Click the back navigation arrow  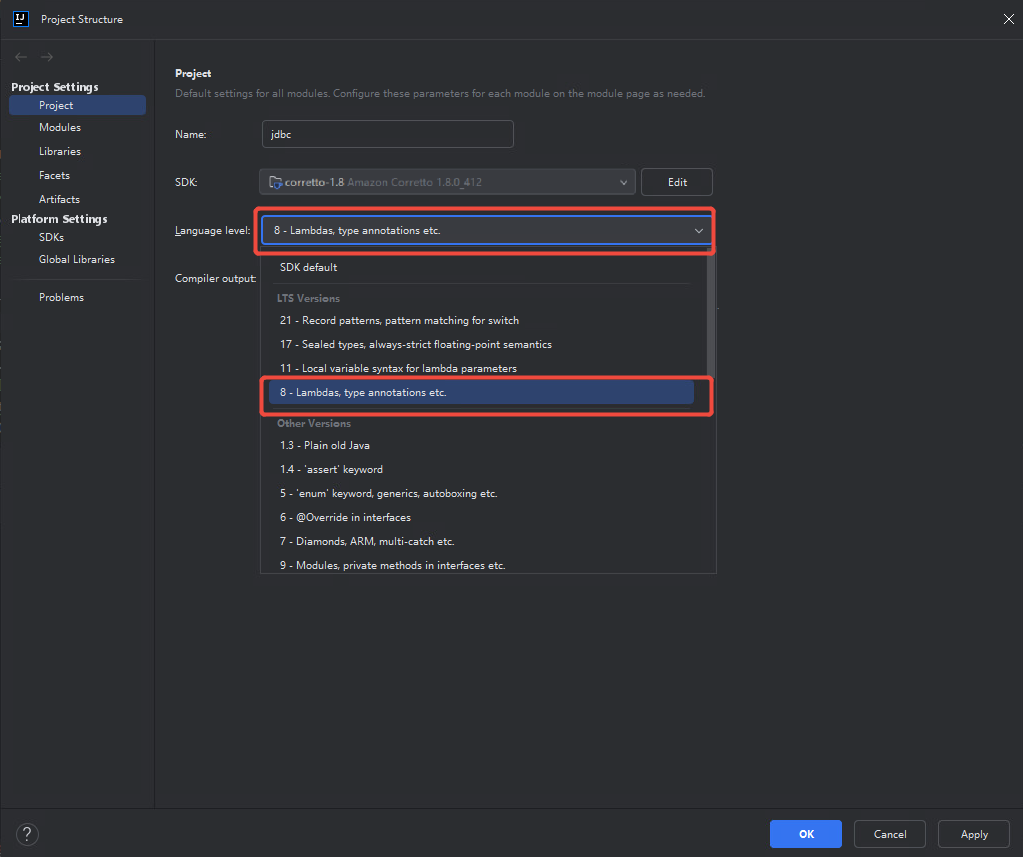(21, 57)
